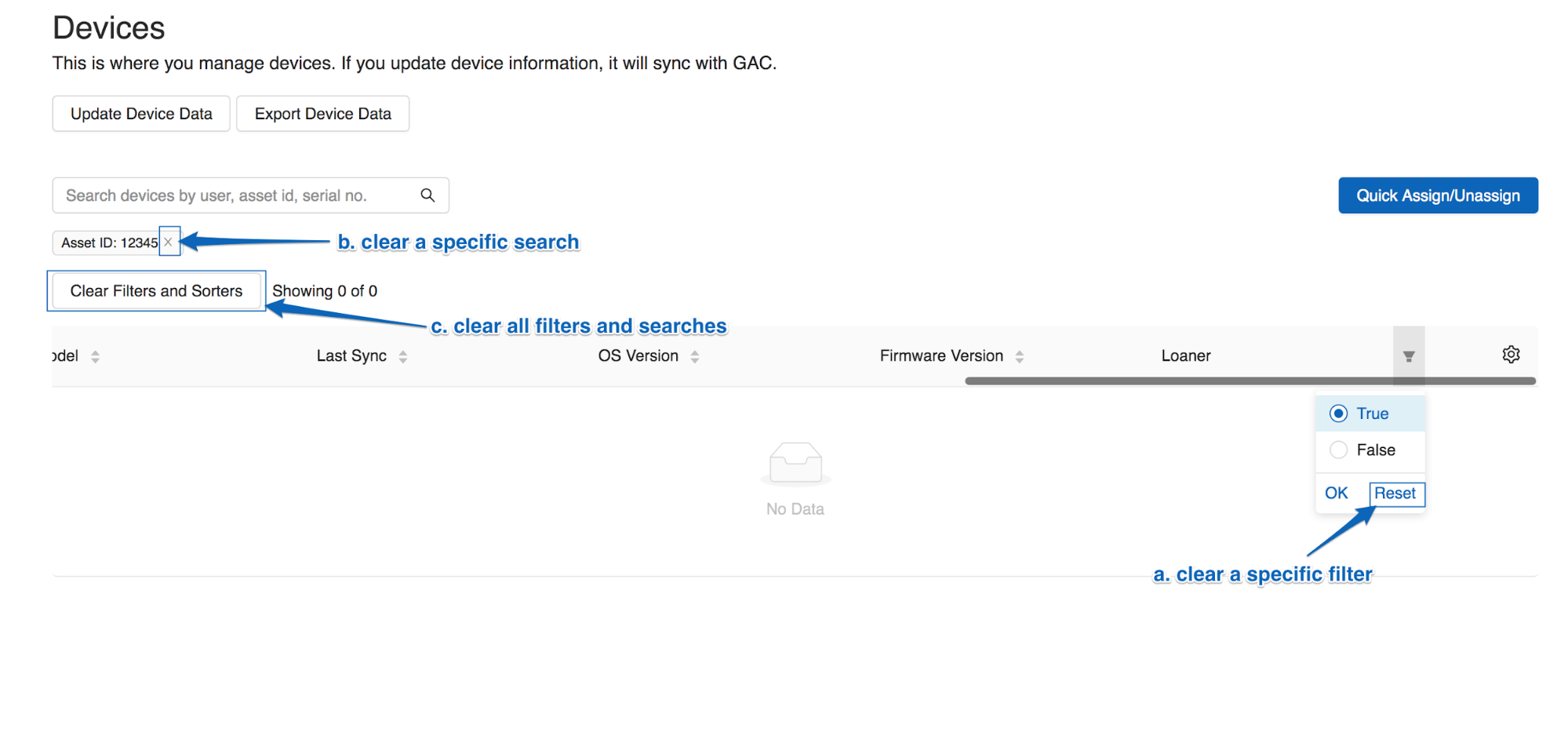This screenshot has width=1568, height=736.
Task: Remove the Asset ID 12345 search tag
Action: pyautogui.click(x=169, y=242)
